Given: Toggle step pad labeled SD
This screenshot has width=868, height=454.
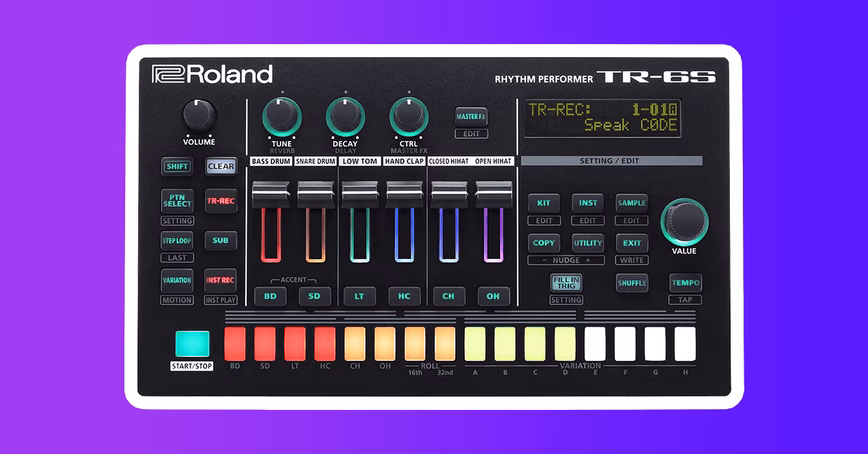Looking at the screenshot, I should click(265, 344).
